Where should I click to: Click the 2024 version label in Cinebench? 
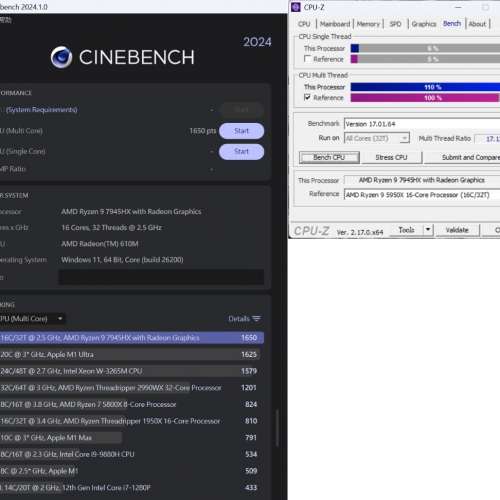257,42
